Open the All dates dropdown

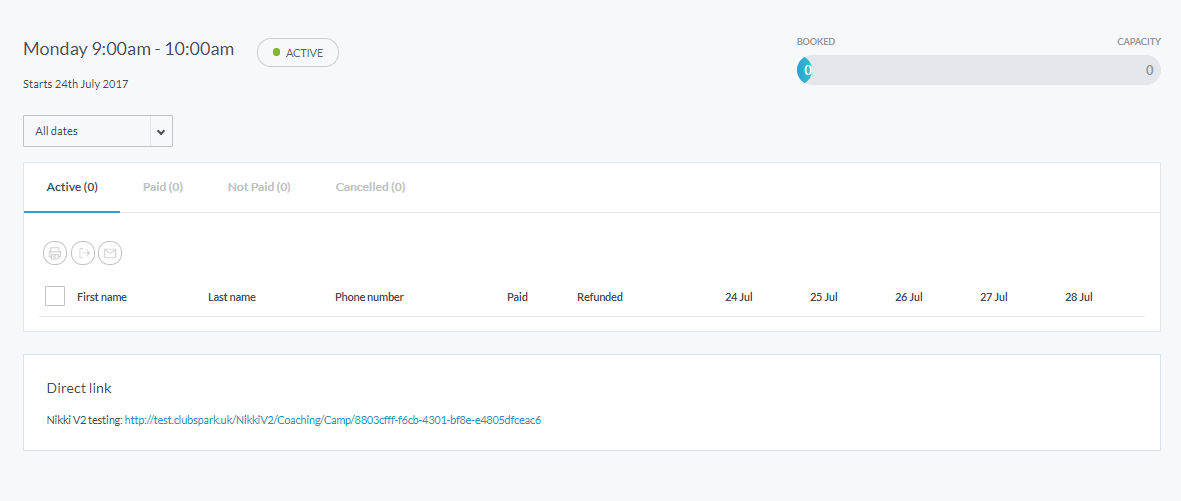[87, 131]
